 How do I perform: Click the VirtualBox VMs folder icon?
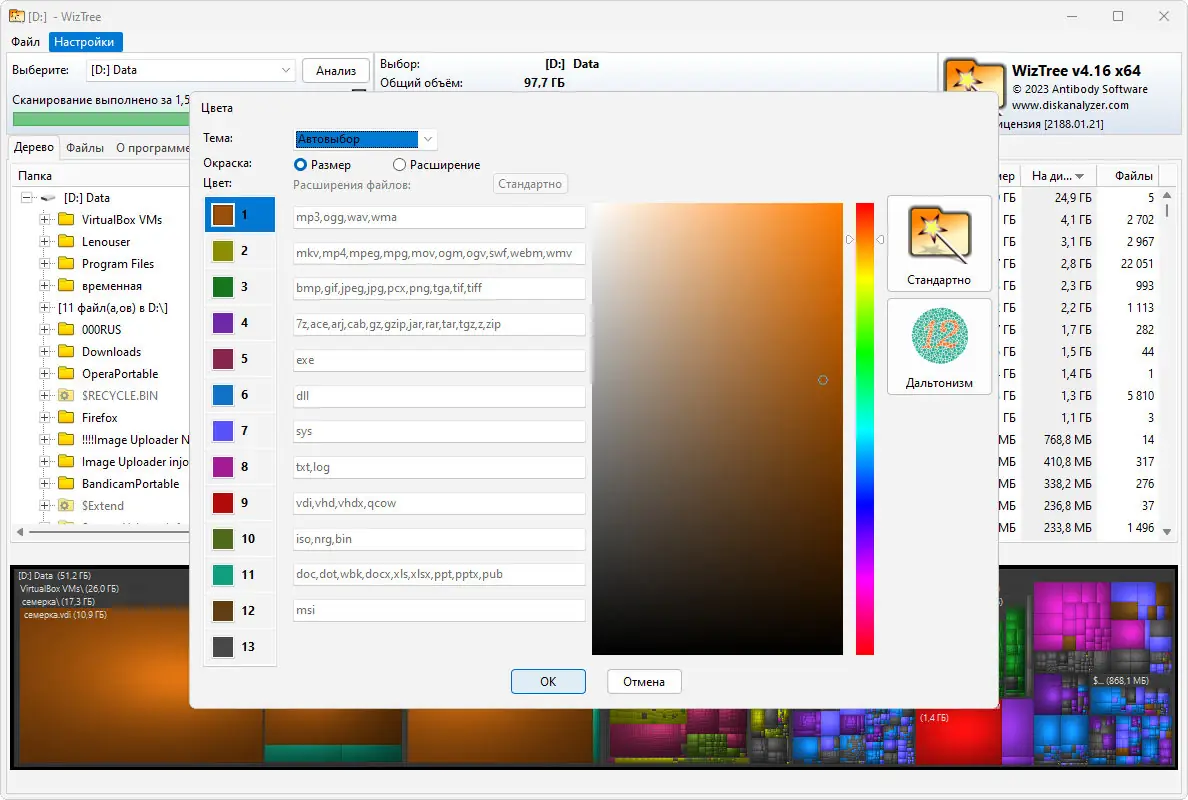coord(66,220)
